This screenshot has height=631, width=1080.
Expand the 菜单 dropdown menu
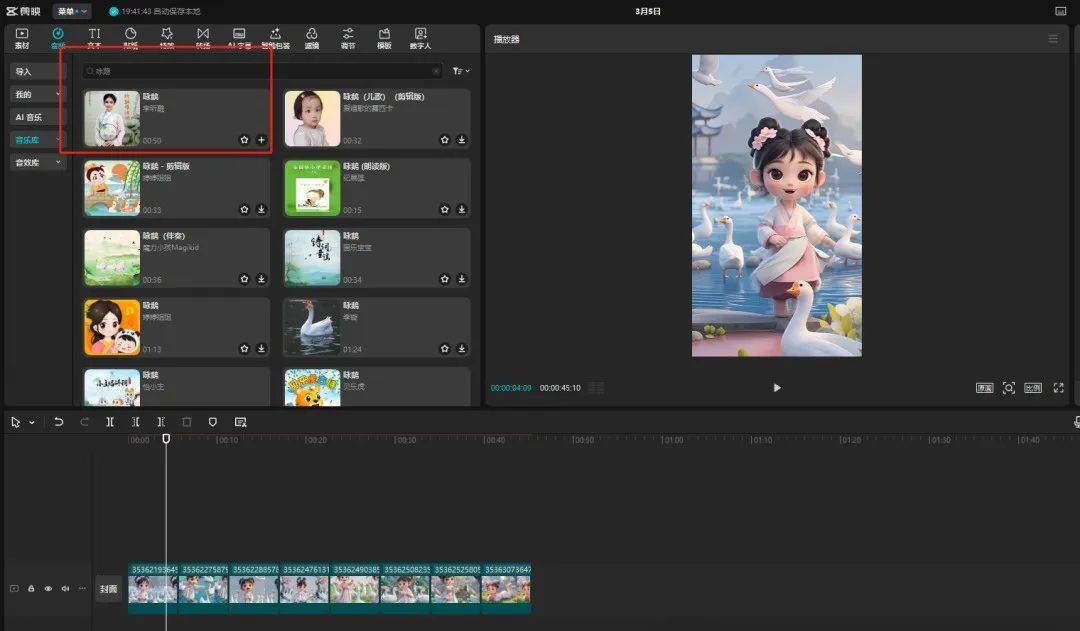pyautogui.click(x=72, y=11)
